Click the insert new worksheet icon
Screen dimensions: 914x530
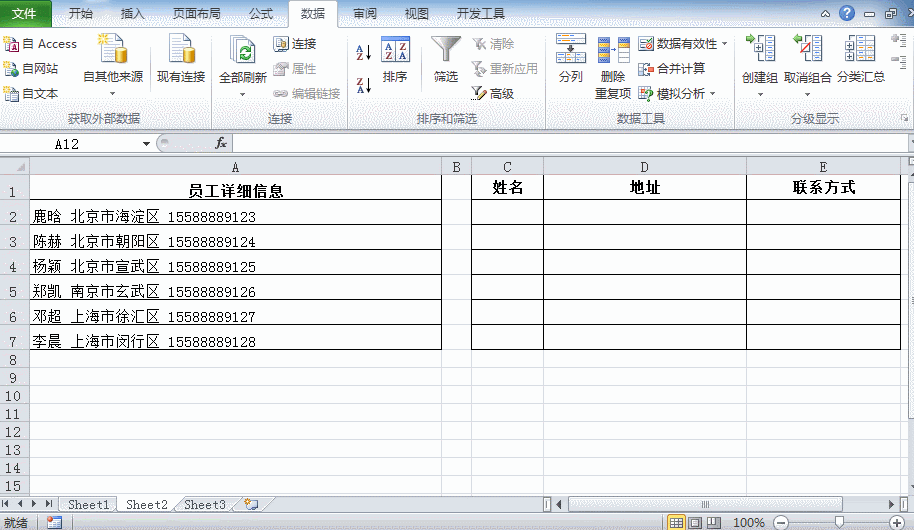(x=252, y=504)
